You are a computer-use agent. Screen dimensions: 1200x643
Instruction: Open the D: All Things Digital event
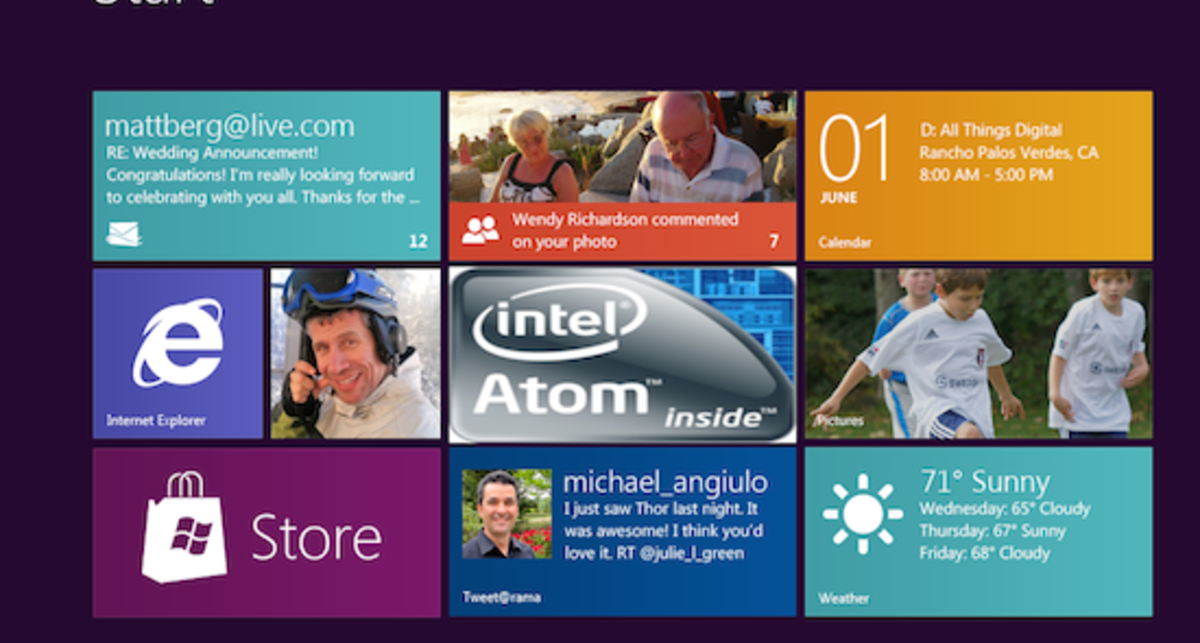990,131
